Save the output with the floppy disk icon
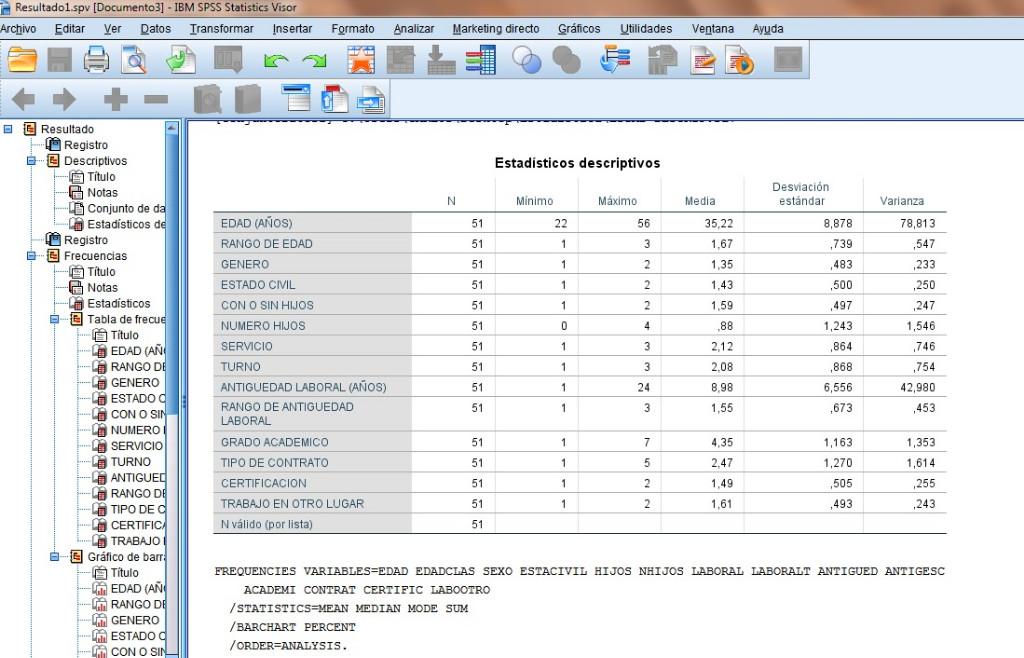Image resolution: width=1024 pixels, height=658 pixels. [59, 60]
